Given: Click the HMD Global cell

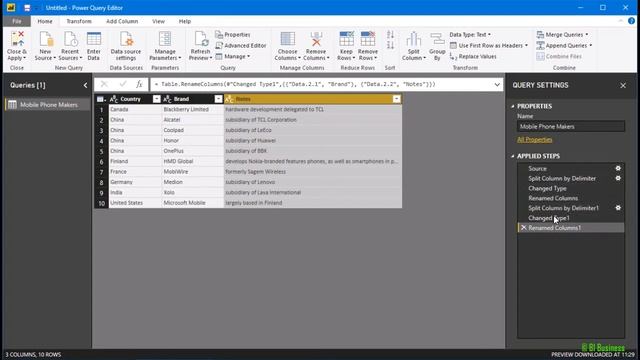Looking at the screenshot, I should [192, 161].
